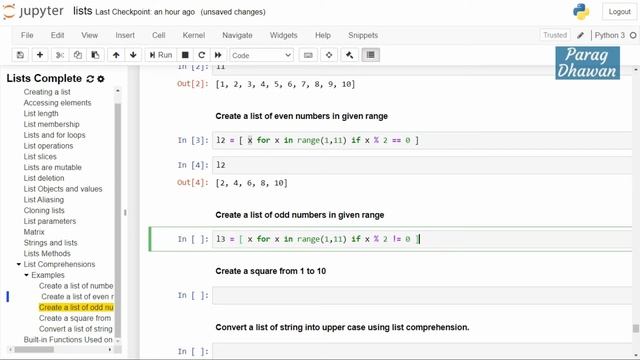Insert a cell below with plus icon

click(40, 55)
